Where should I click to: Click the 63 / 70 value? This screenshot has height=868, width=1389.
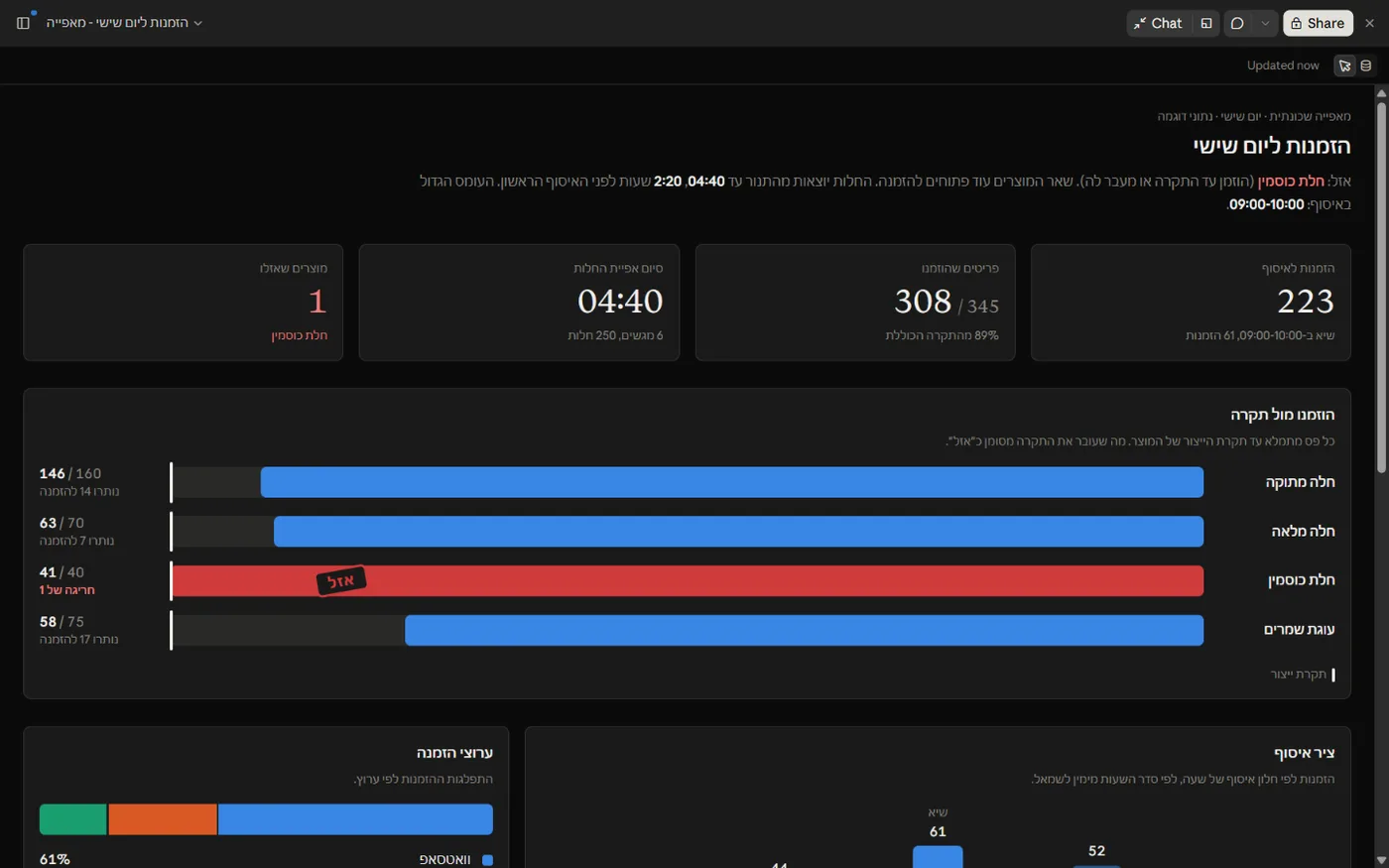coord(62,523)
